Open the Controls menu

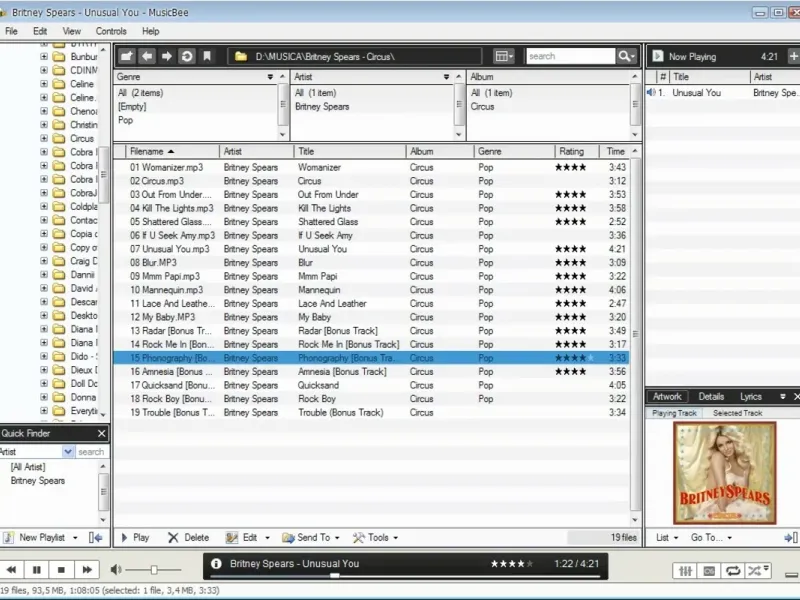click(111, 31)
